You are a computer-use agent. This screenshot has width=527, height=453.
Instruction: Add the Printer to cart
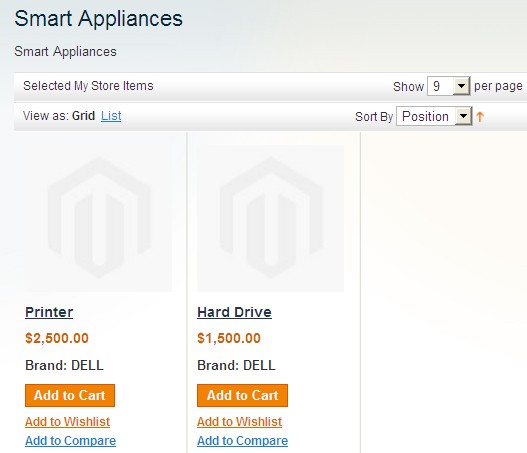click(70, 396)
